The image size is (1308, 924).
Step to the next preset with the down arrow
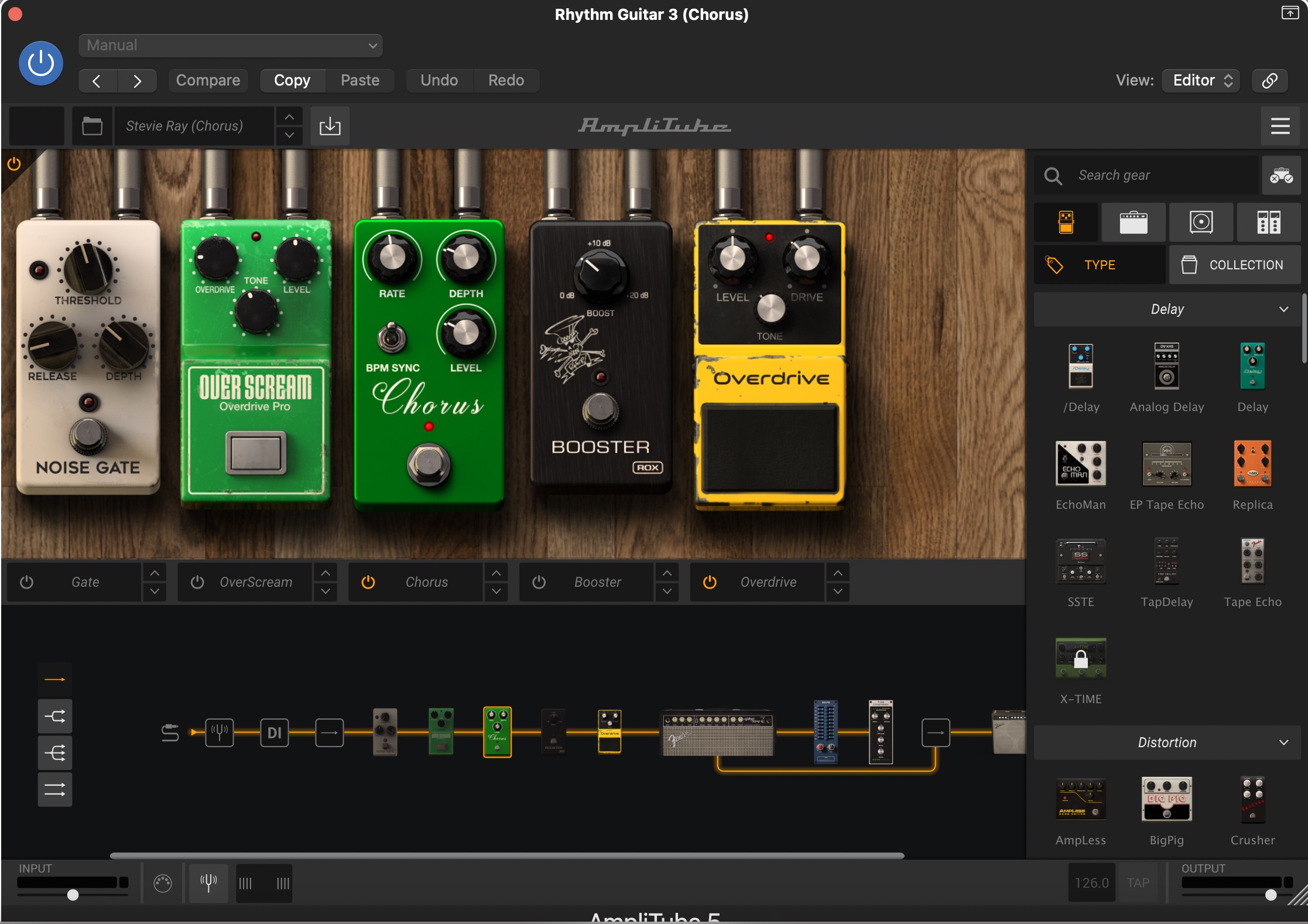click(x=289, y=135)
